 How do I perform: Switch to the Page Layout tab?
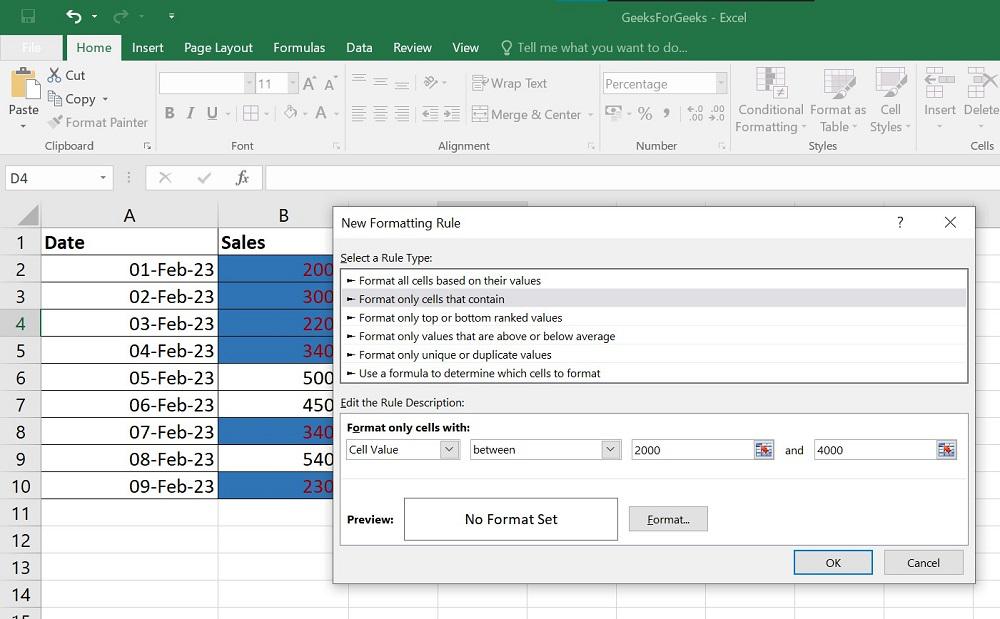218,47
